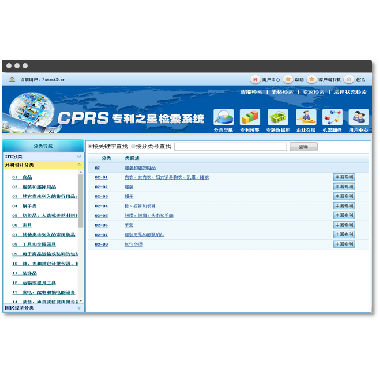Collapse the yellow highlighted design classification section
The height and width of the screenshot is (380, 380).
pyautogui.click(x=79, y=165)
